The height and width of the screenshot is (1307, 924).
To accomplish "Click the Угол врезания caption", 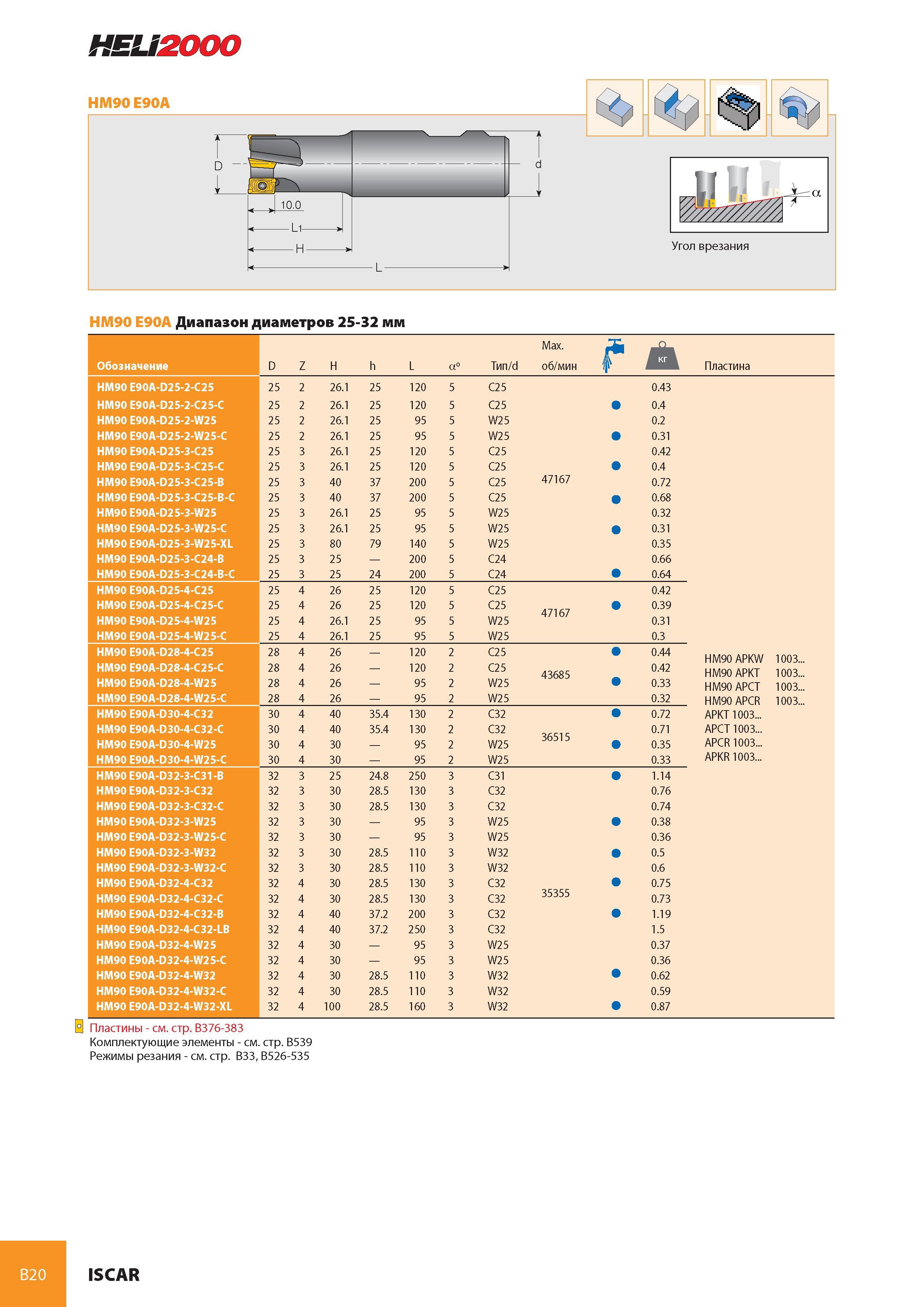I will click(710, 247).
